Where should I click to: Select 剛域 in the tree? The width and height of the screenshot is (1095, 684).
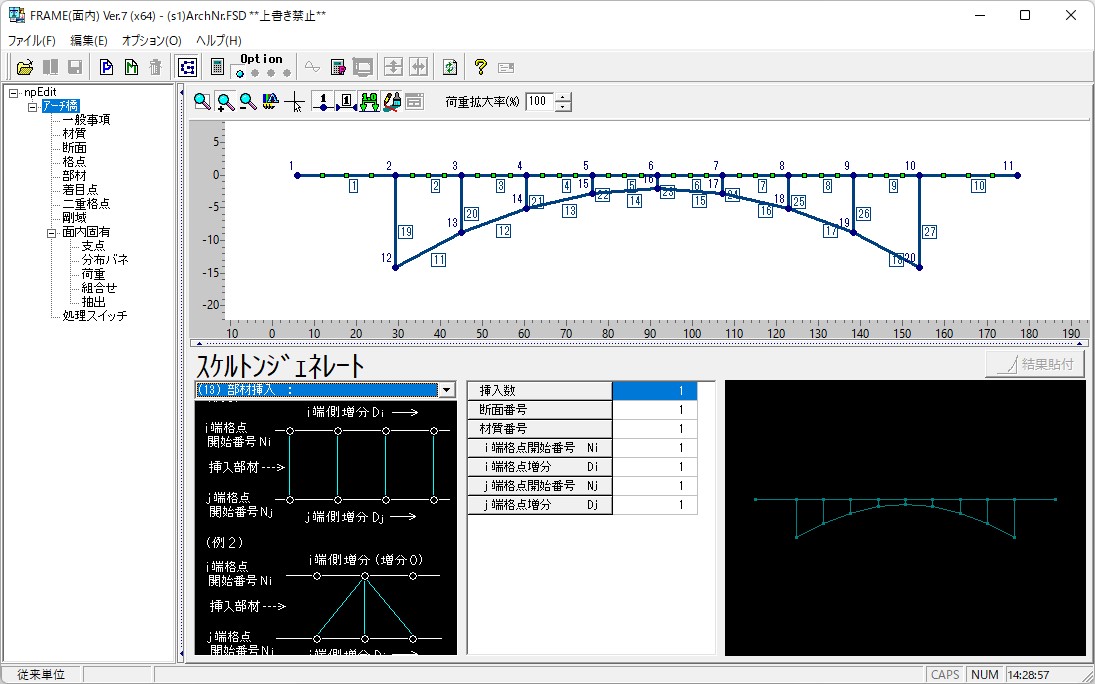click(74, 218)
